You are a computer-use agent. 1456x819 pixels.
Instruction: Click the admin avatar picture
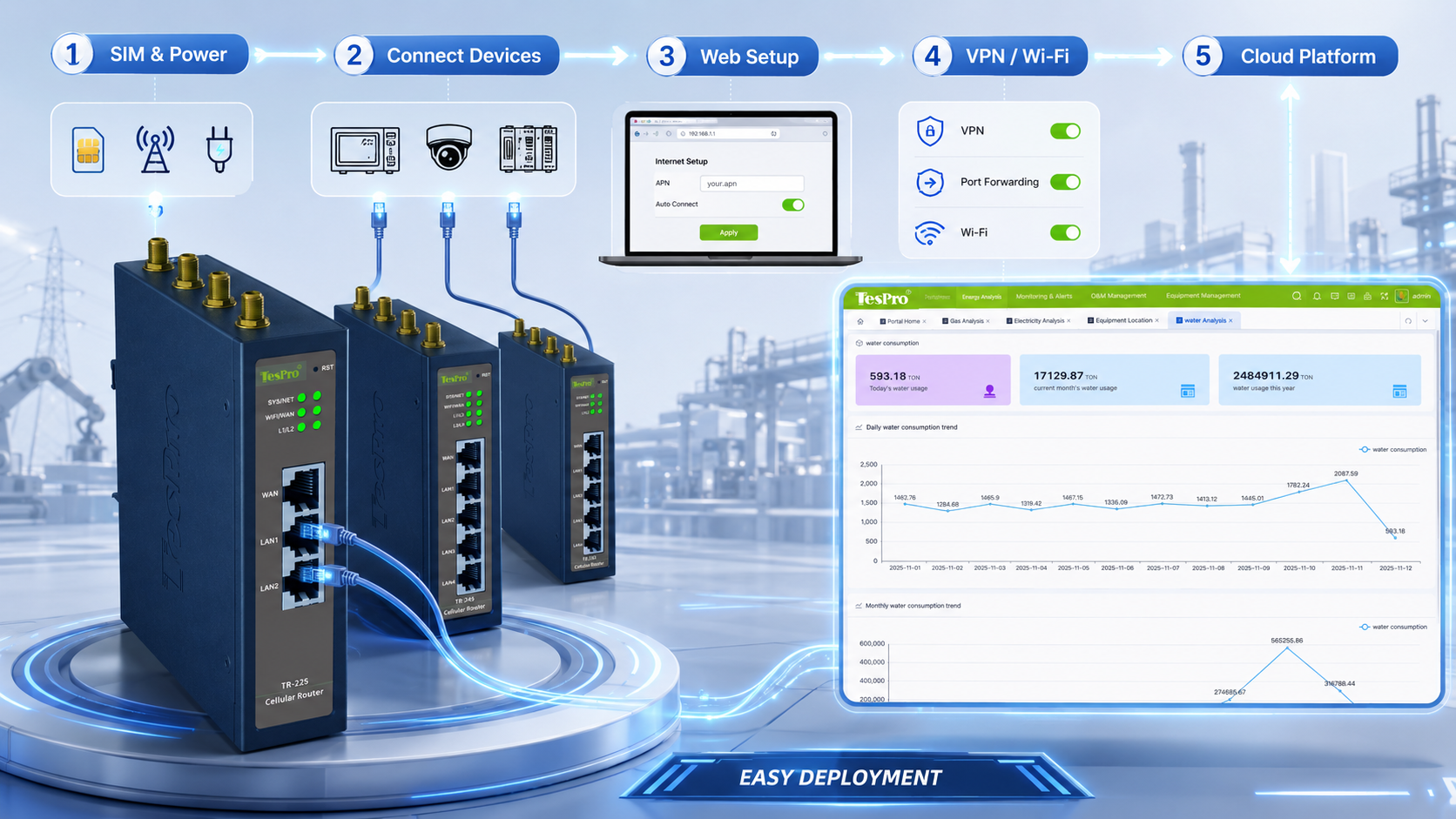pos(1401,296)
